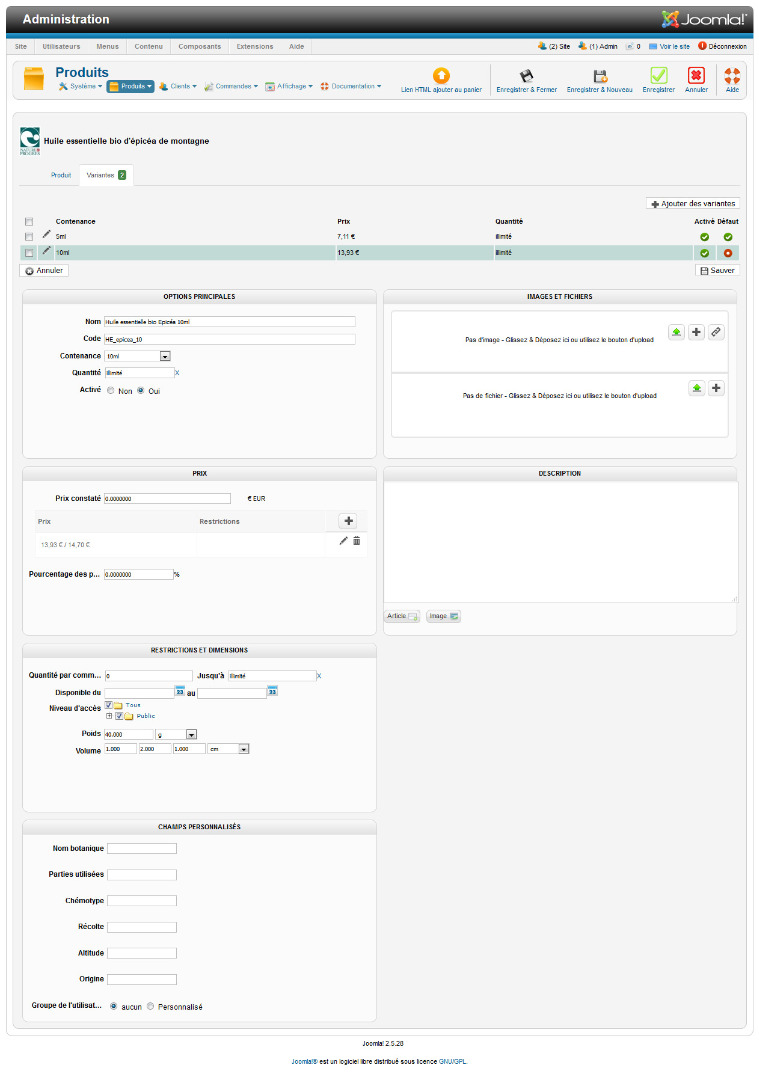Click image upload green arrow icon
This screenshot has height=1080, width=759.
point(676,332)
